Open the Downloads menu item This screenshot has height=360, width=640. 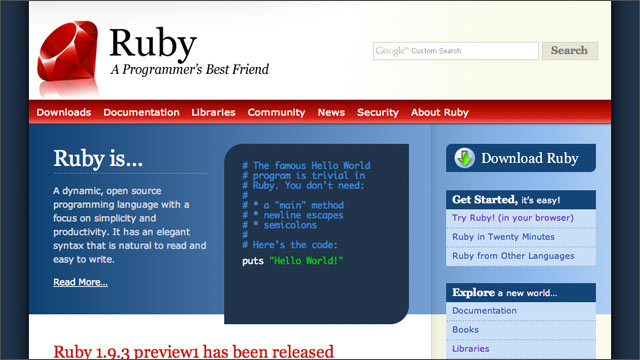pos(64,112)
